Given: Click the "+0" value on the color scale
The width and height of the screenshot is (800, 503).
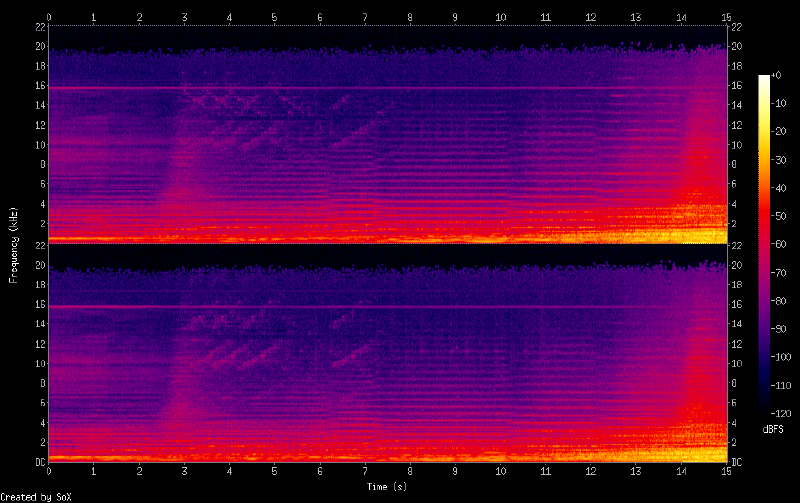Looking at the screenshot, I should point(776,75).
